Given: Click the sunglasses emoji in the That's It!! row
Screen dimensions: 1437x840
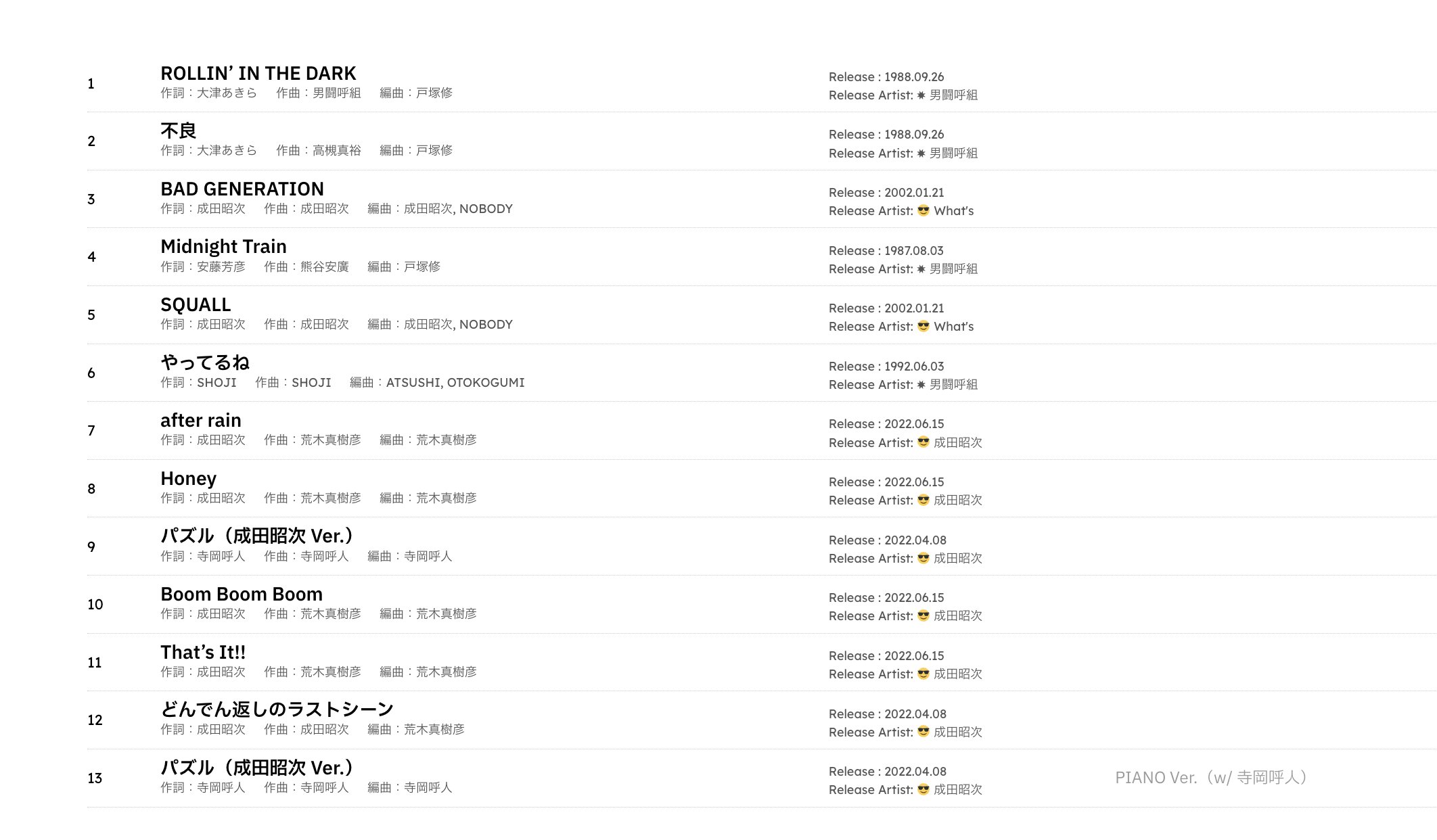Looking at the screenshot, I should coord(923,674).
